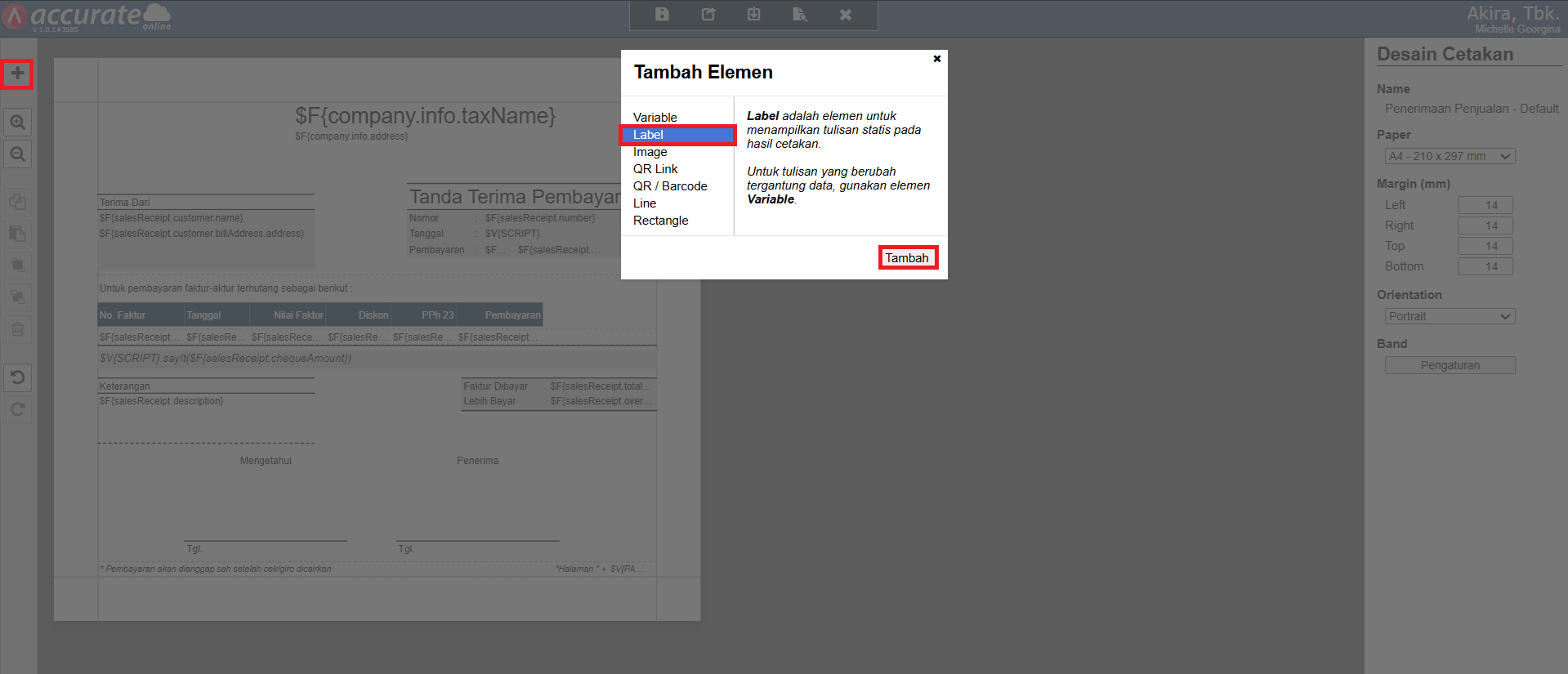Viewport: 1568px width, 674px height.
Task: Open the Paper size dropdown
Action: tap(1450, 156)
